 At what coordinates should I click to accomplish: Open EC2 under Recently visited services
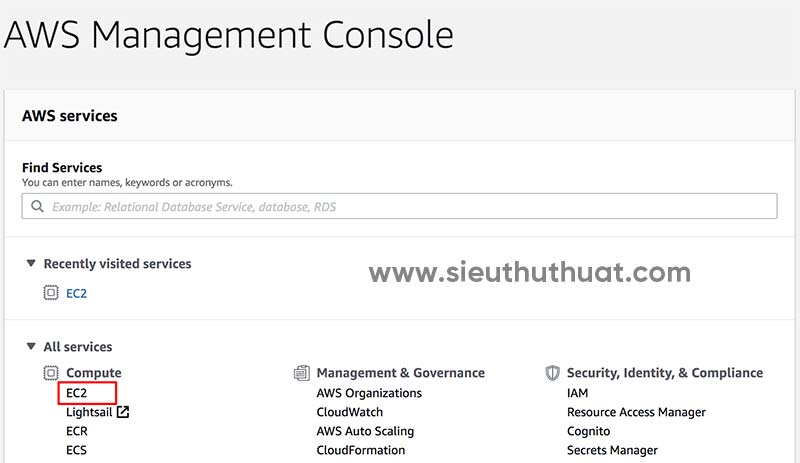coord(77,294)
